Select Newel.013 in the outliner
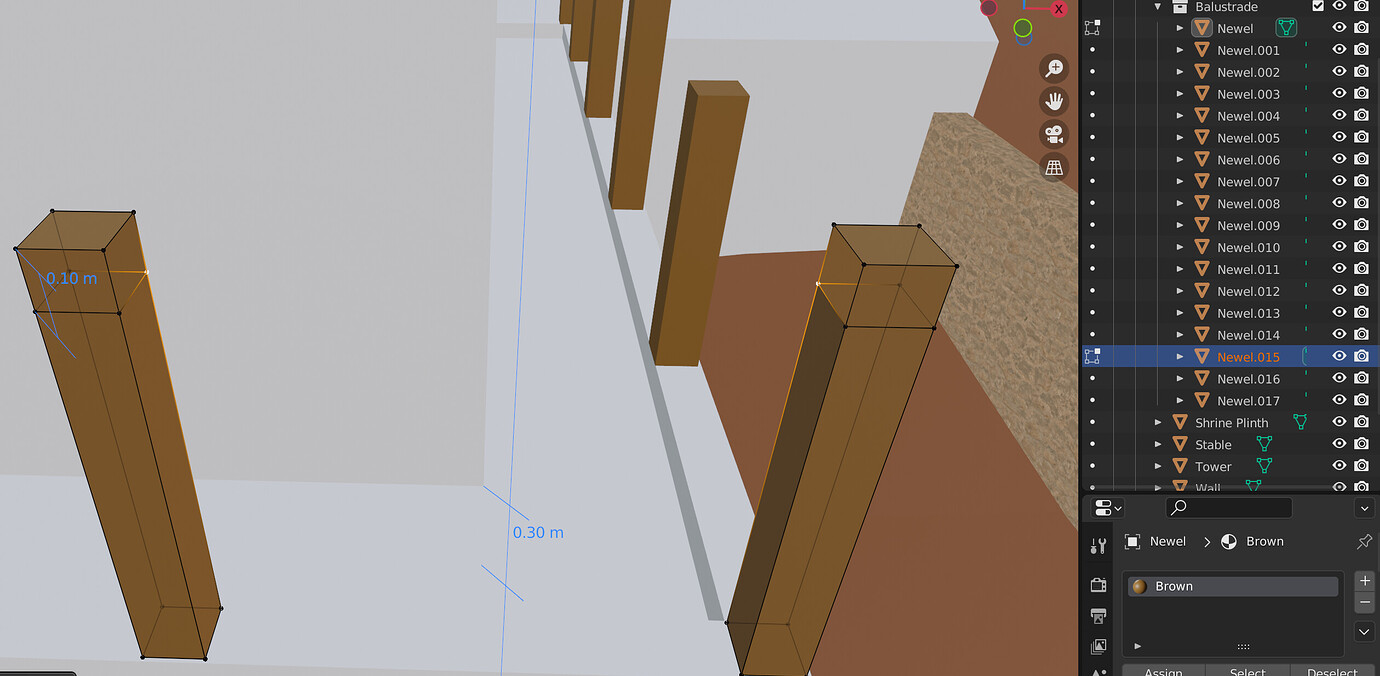The height and width of the screenshot is (676, 1380). tap(1248, 313)
